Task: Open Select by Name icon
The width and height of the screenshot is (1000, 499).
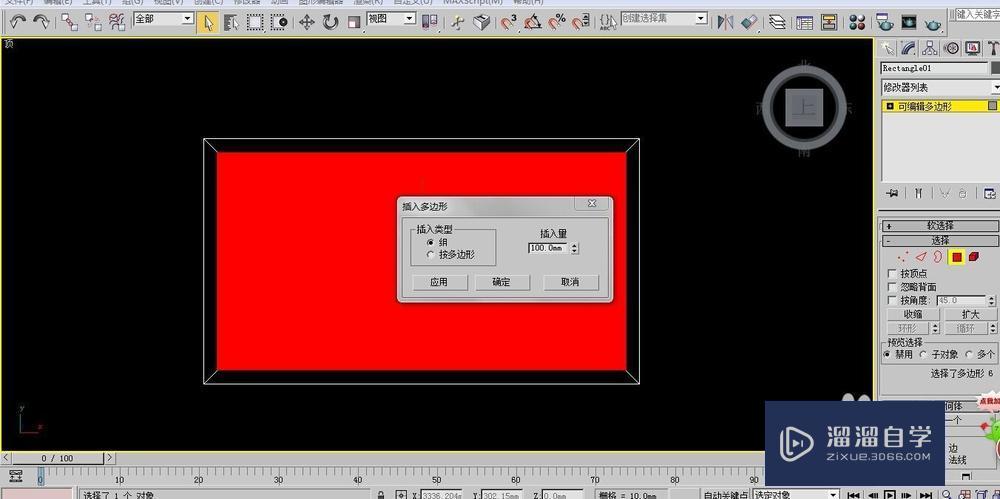Action: 232,23
